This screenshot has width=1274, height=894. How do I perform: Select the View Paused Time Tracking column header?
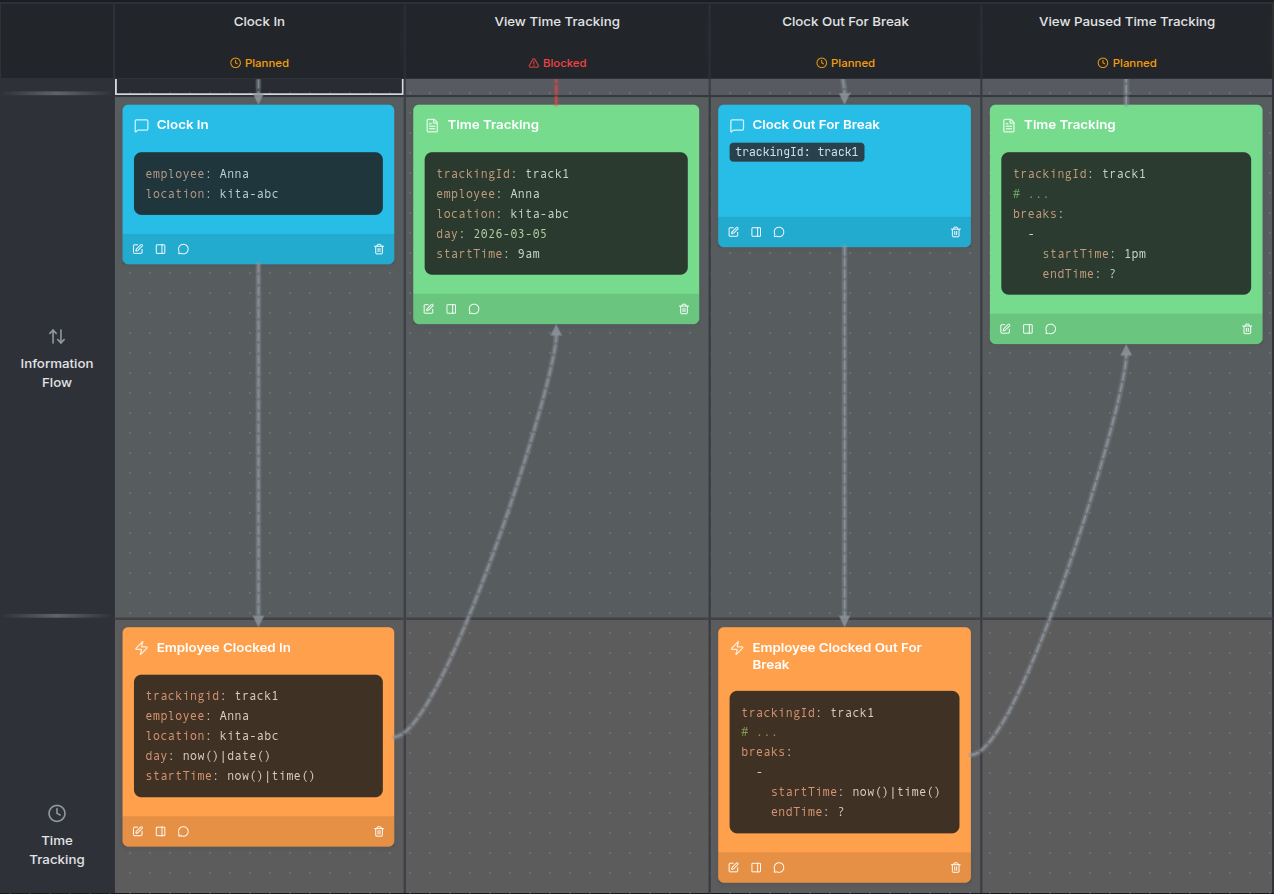pyautogui.click(x=1126, y=22)
